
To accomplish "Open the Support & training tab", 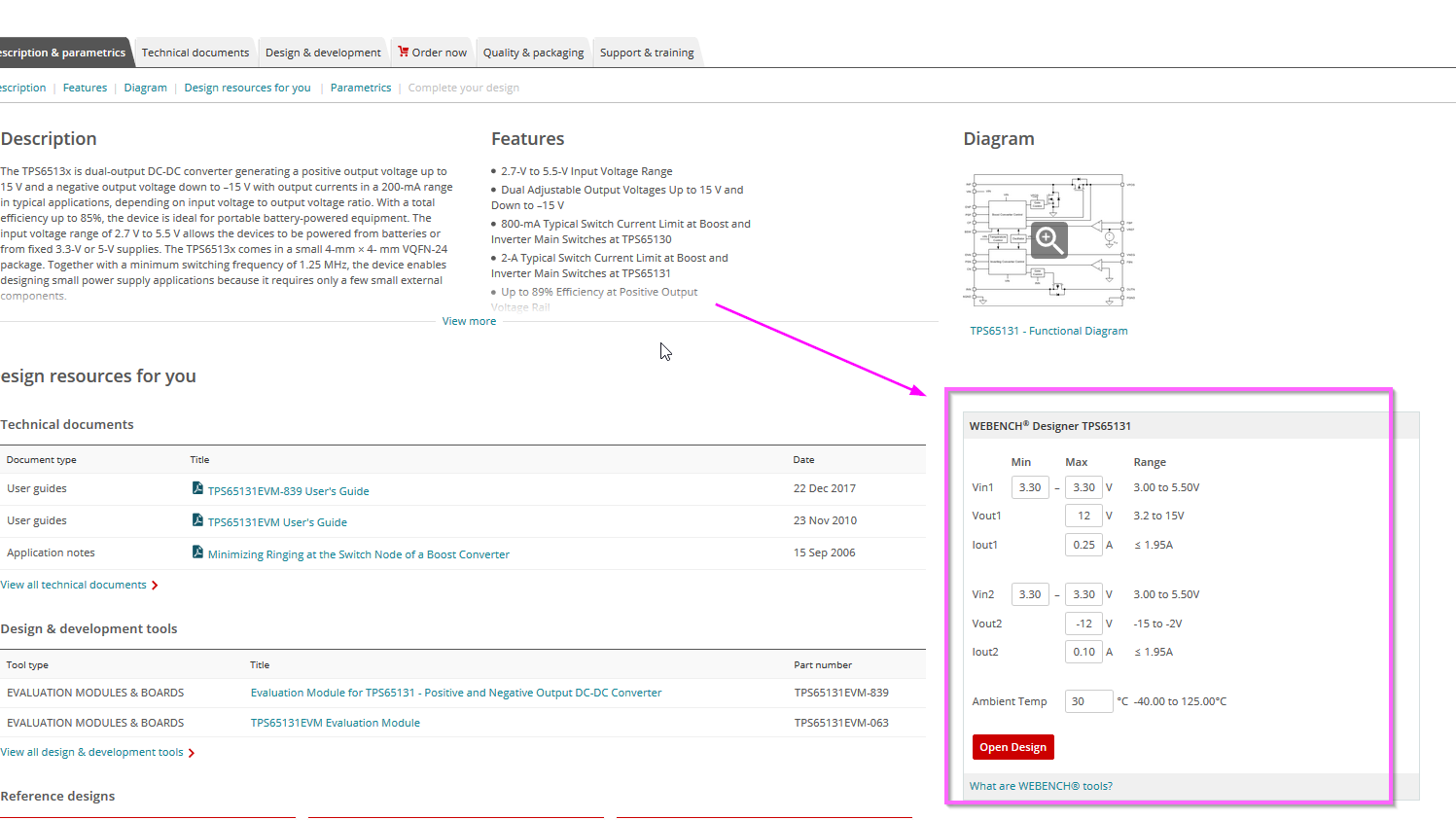I will tap(647, 53).
